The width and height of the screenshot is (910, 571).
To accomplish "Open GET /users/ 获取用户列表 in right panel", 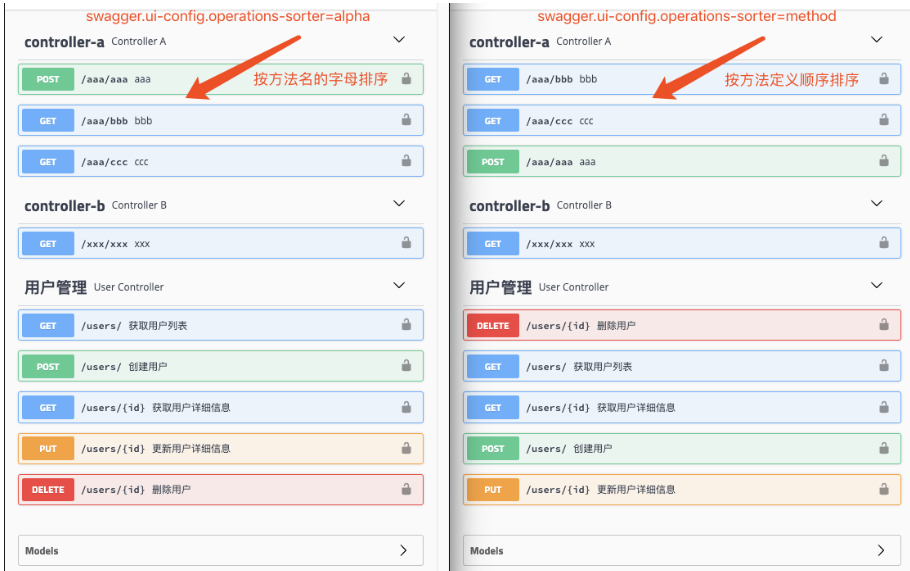I will coord(682,366).
